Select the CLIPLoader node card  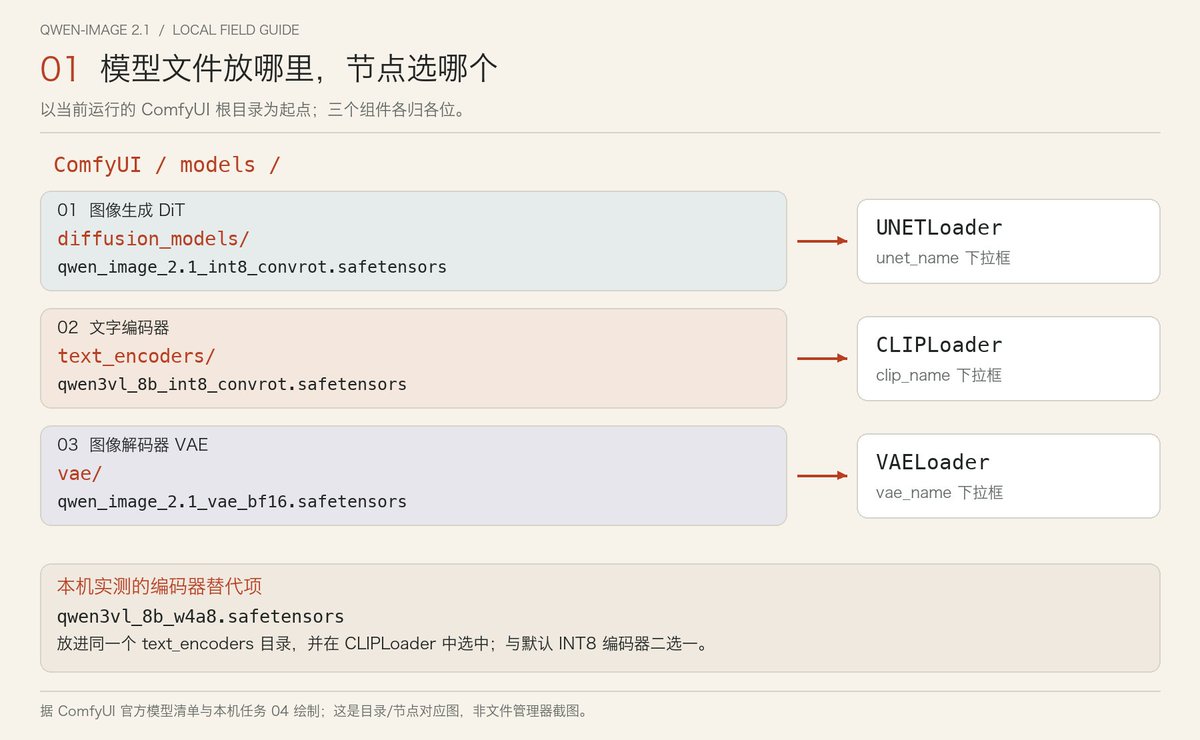point(1008,358)
